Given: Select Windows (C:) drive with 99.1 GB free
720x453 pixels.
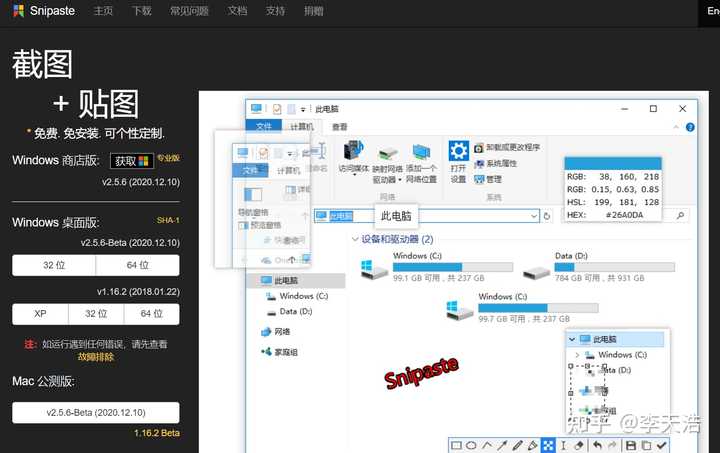Looking at the screenshot, I should pyautogui.click(x=436, y=267).
